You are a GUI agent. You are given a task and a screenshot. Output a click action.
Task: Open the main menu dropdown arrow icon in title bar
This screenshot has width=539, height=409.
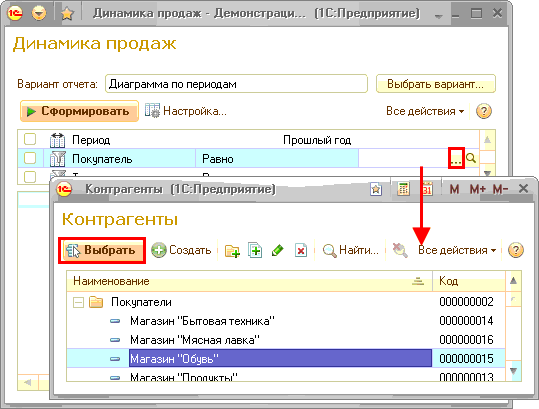(x=38, y=13)
